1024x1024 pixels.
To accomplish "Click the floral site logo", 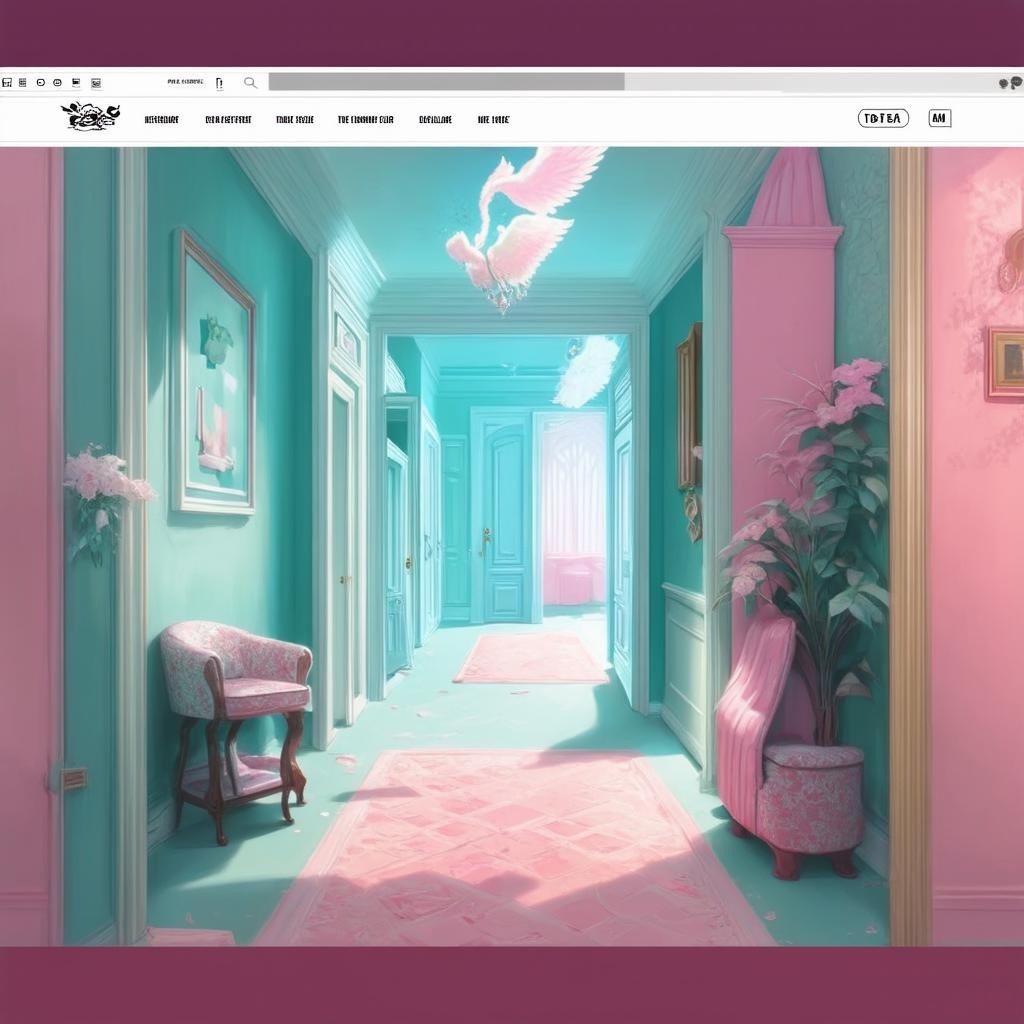I will (90, 116).
